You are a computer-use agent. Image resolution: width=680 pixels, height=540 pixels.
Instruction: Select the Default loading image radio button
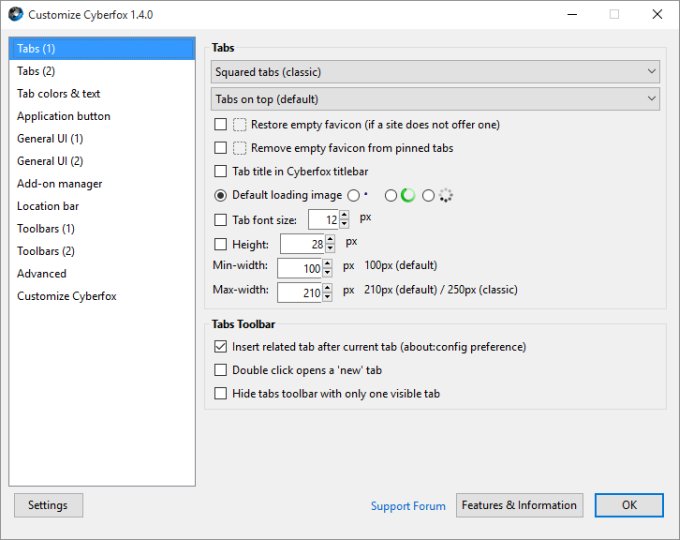(221, 196)
